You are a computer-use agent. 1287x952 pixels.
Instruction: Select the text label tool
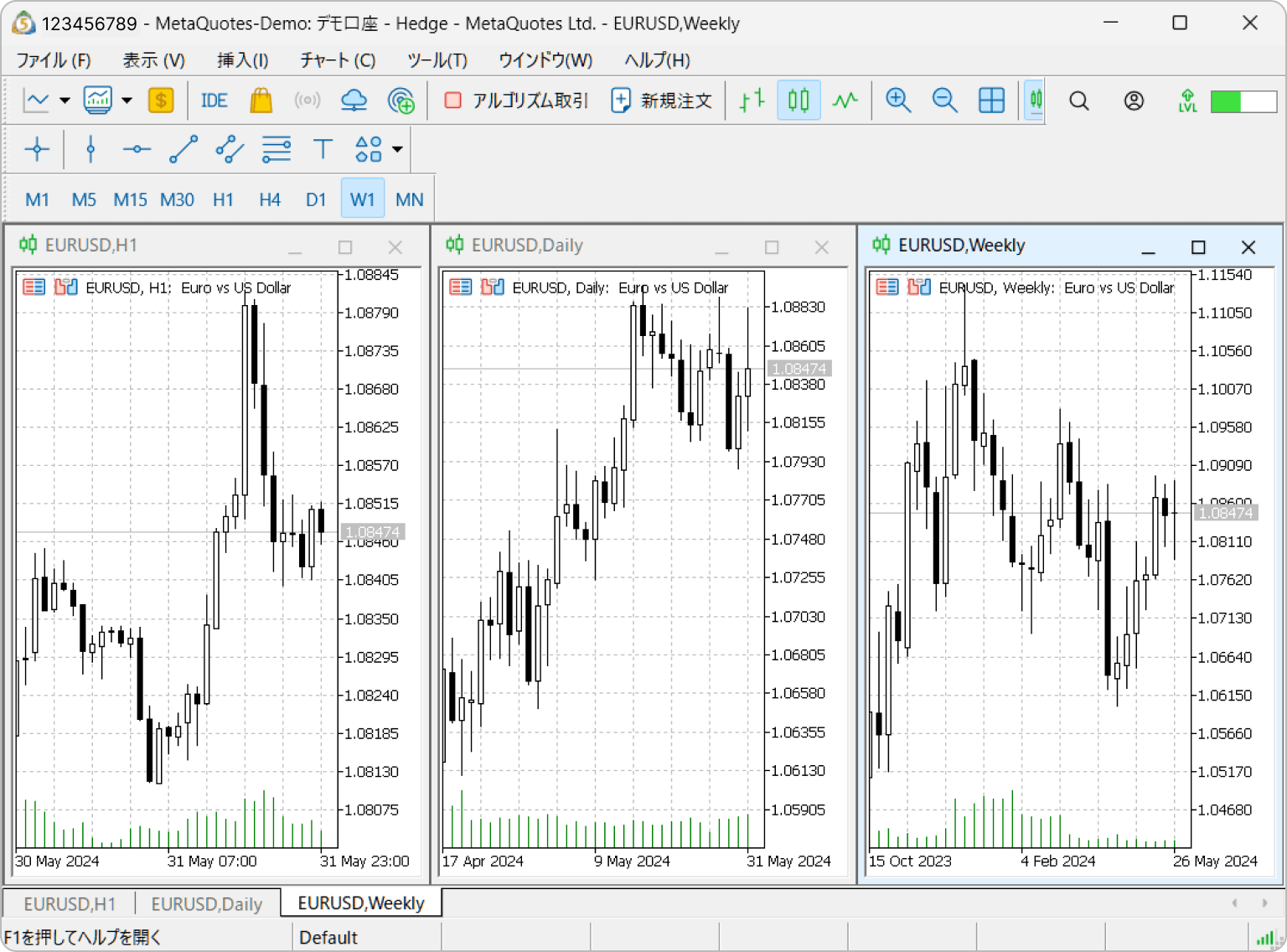pos(323,150)
